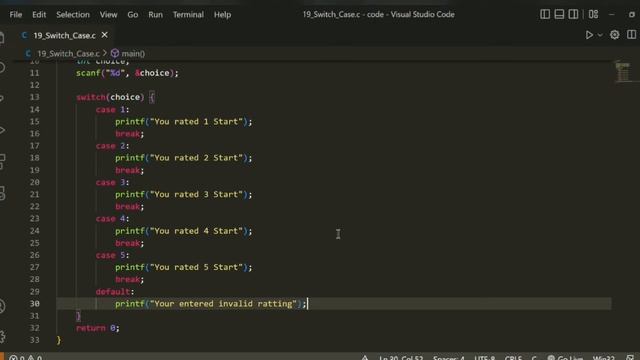The image size is (640, 360).
Task: Open the View menu
Action: pyautogui.click(x=109, y=15)
